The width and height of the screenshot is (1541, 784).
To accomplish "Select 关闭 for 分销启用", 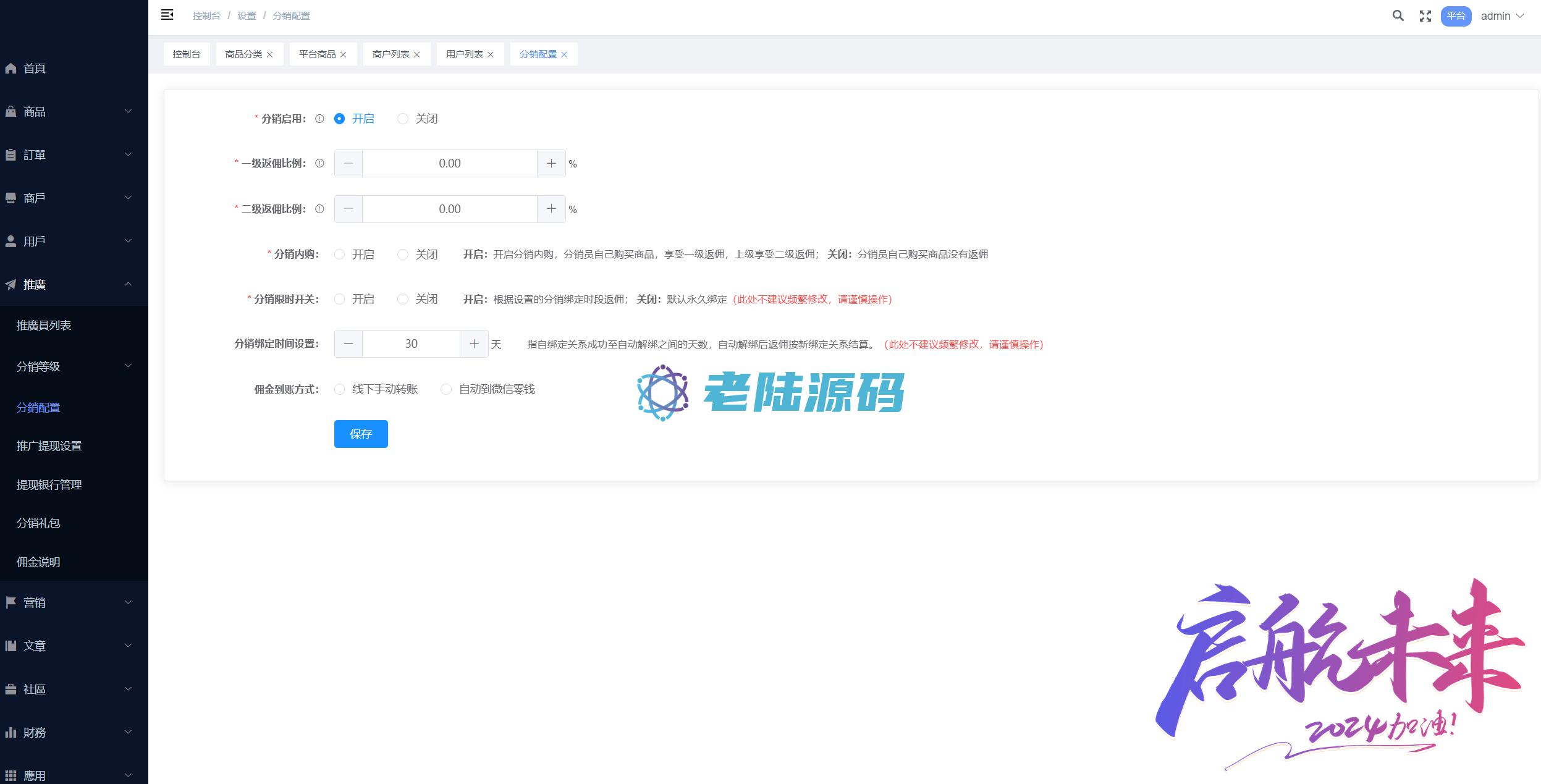I will [x=403, y=119].
